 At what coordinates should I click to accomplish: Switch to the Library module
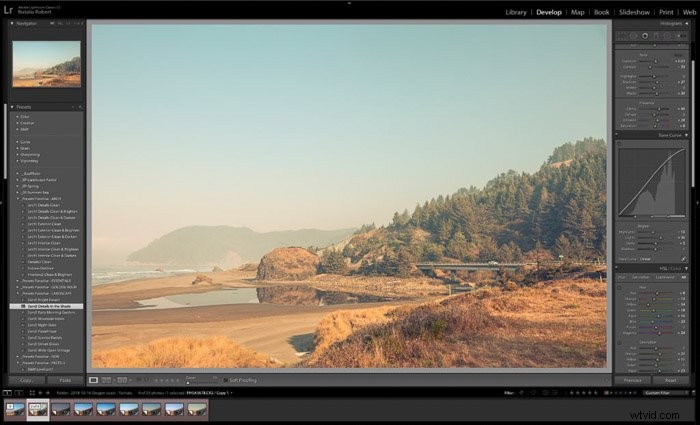tap(516, 12)
